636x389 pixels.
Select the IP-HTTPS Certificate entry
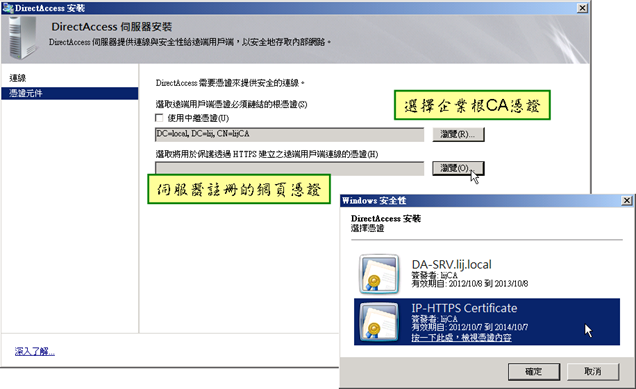pyautogui.click(x=487, y=322)
